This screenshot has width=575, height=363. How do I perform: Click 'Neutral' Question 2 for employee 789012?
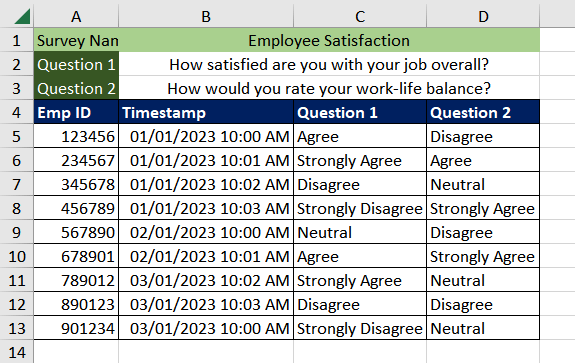point(483,280)
